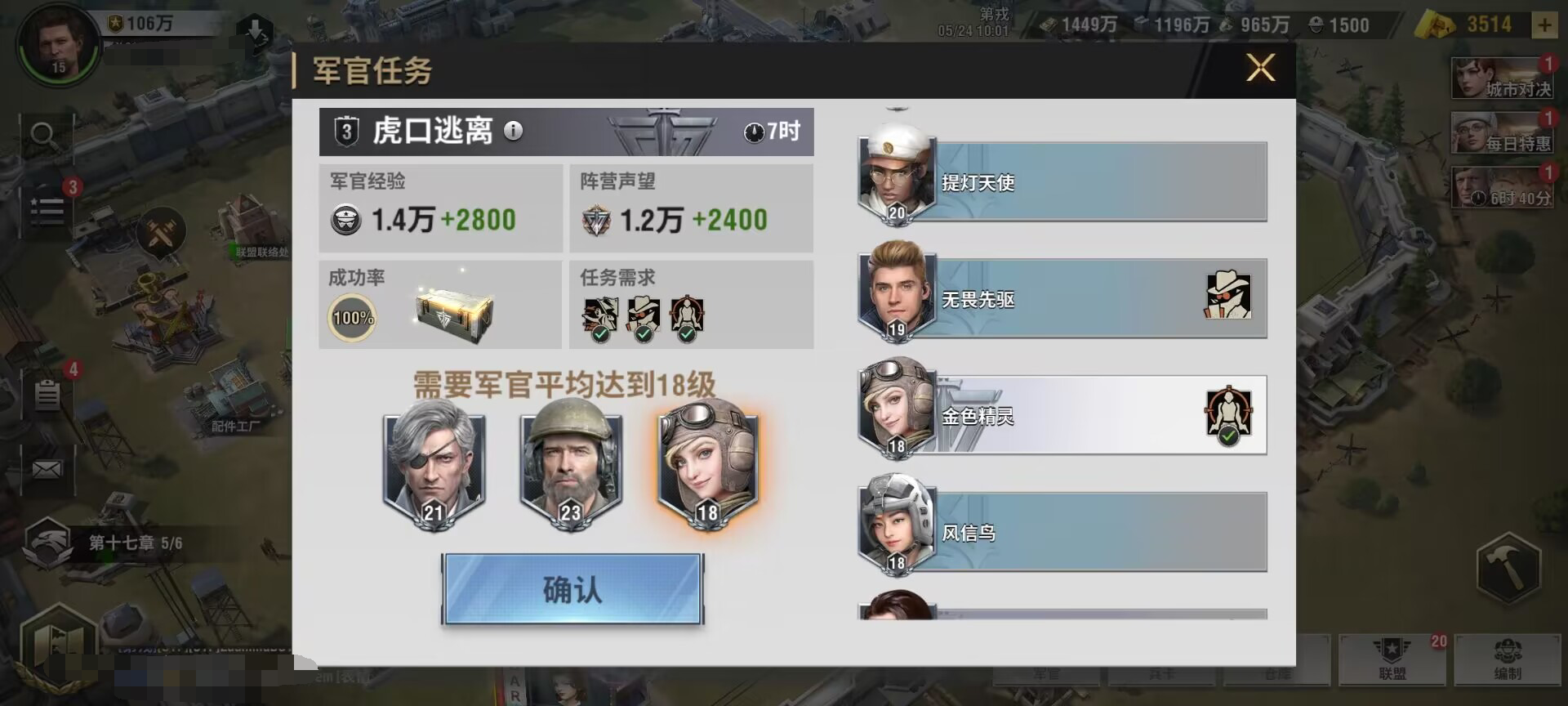Screen dimensions: 1568x706
Task: Click the download arrow icon at top
Action: (x=255, y=33)
